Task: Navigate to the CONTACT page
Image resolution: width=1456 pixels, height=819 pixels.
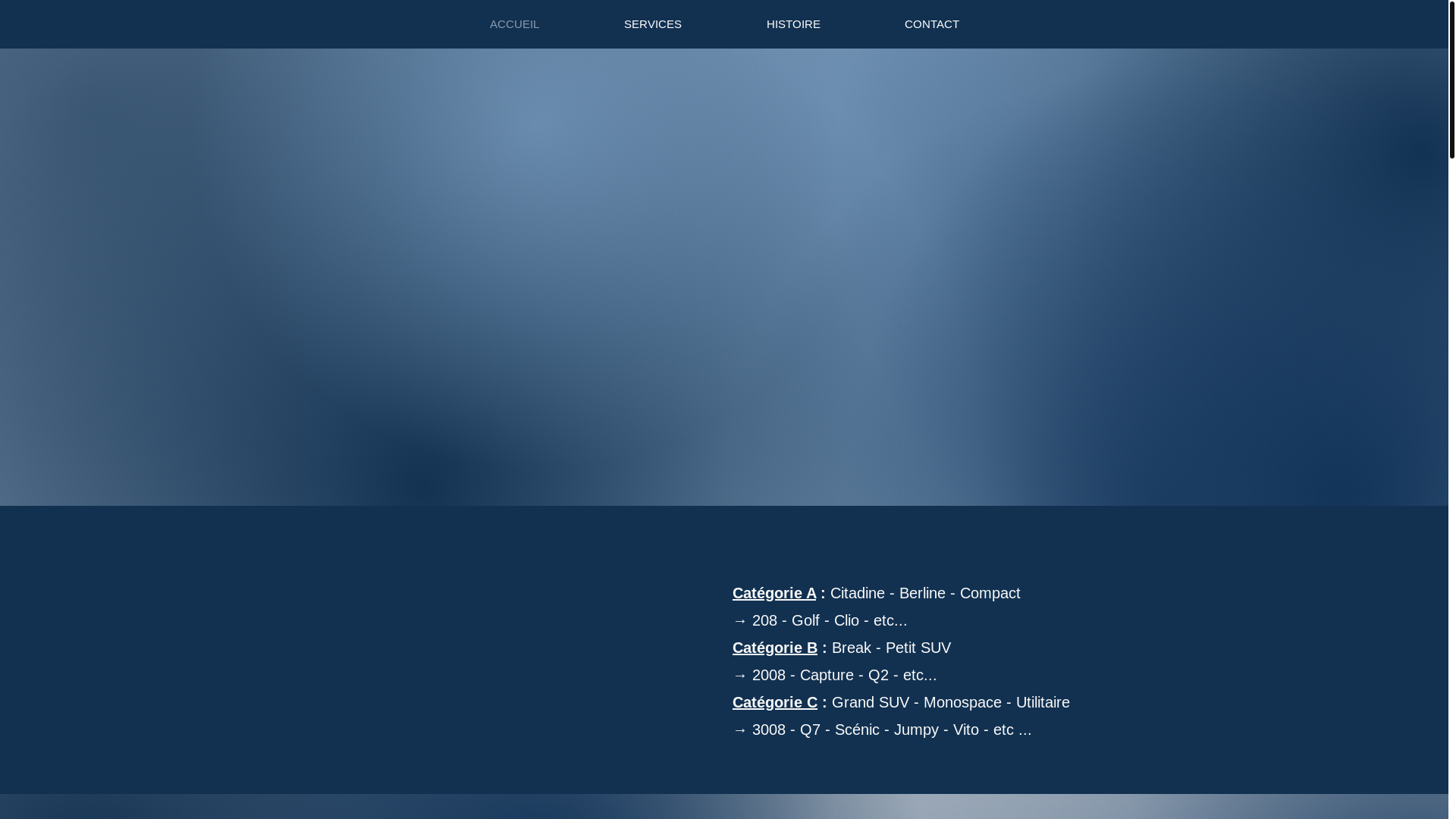Action: tap(931, 24)
